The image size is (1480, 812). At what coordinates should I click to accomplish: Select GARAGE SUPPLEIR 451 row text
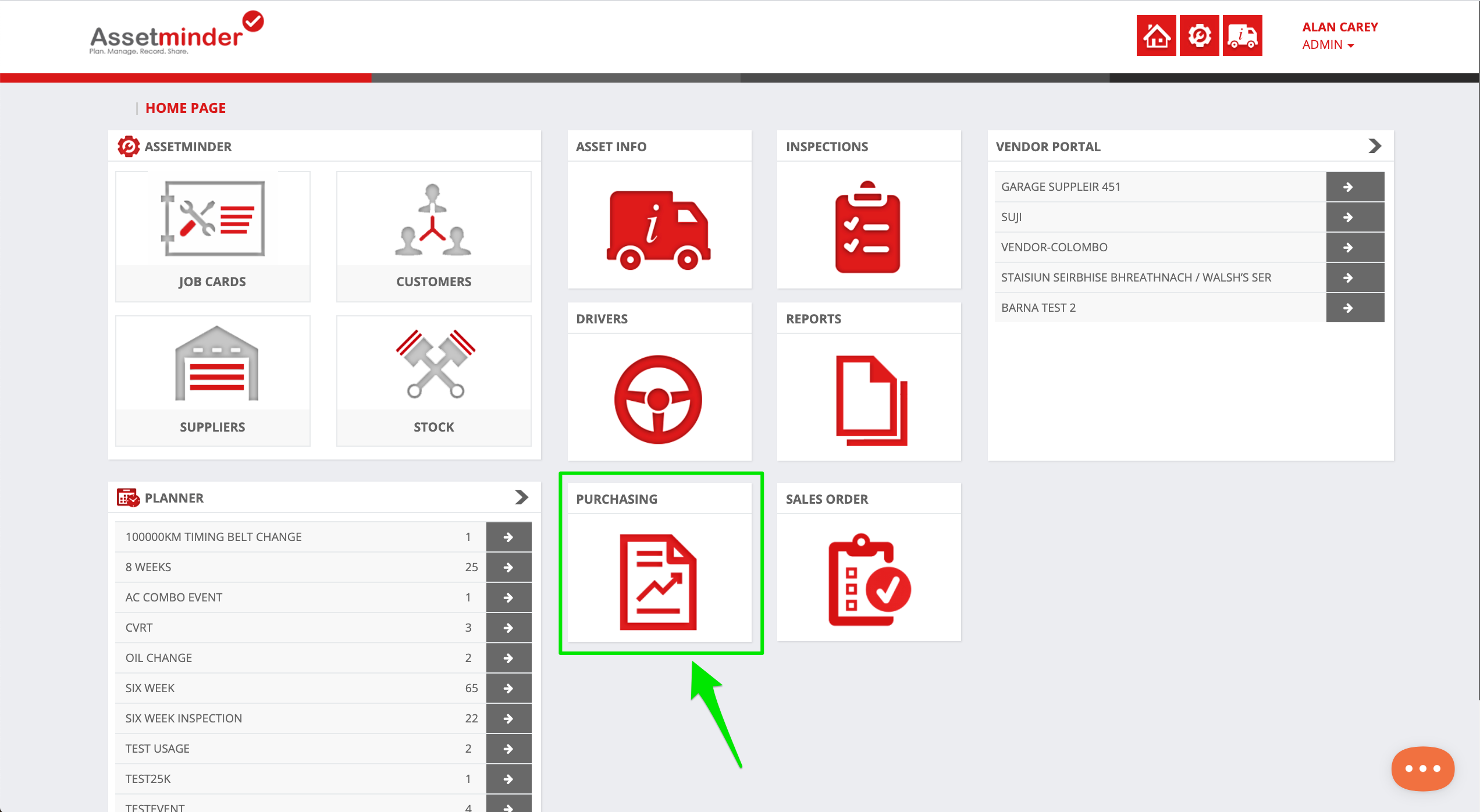[1061, 187]
